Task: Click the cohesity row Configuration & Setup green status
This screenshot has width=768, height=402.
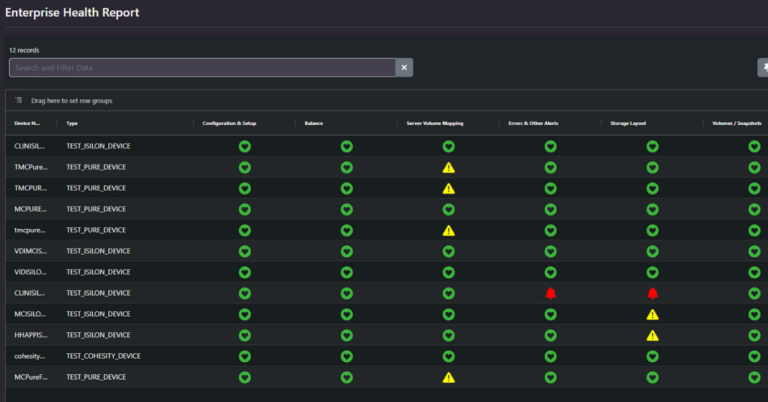Action: coord(245,356)
